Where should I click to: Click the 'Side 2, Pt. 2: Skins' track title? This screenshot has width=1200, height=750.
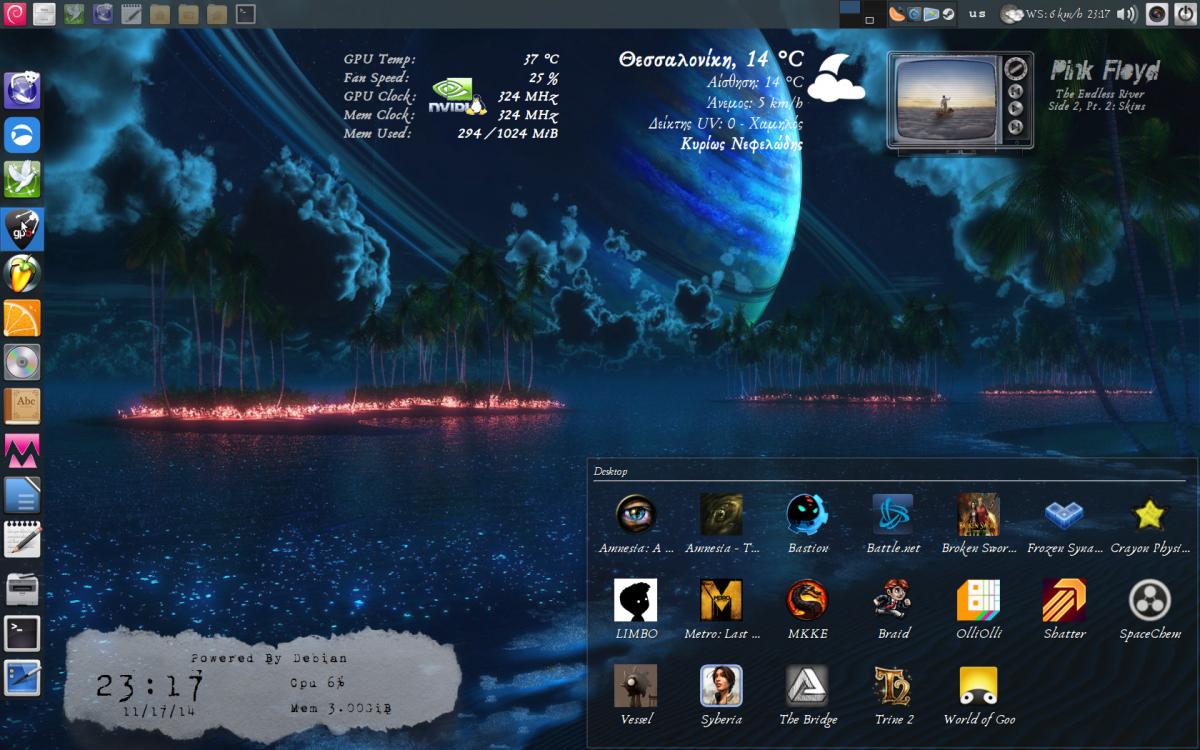pyautogui.click(x=1099, y=106)
